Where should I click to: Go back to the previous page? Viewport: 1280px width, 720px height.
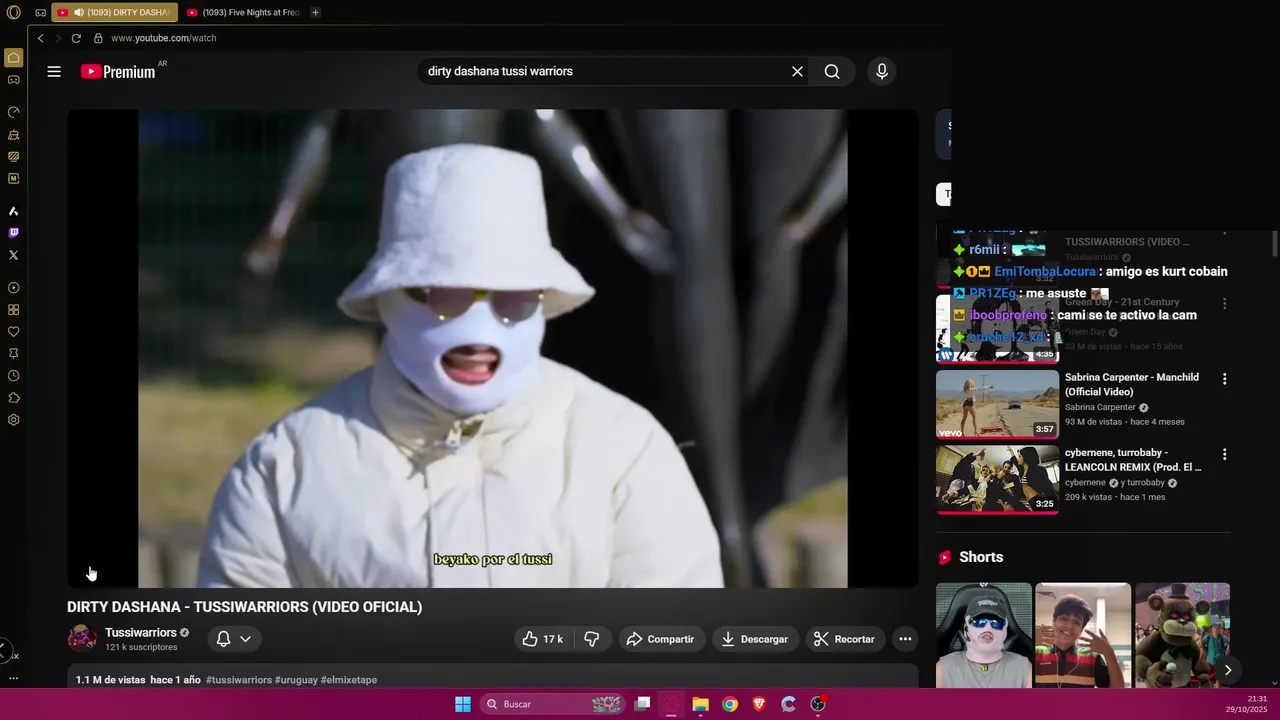pos(41,38)
